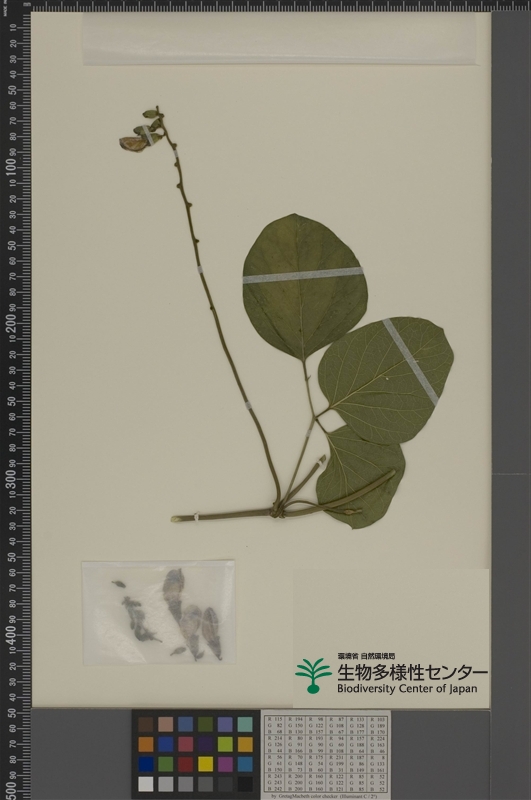Viewport: 531px width, 800px height.
Task: Click the topmost round leaf with tape
Action: 305,287
